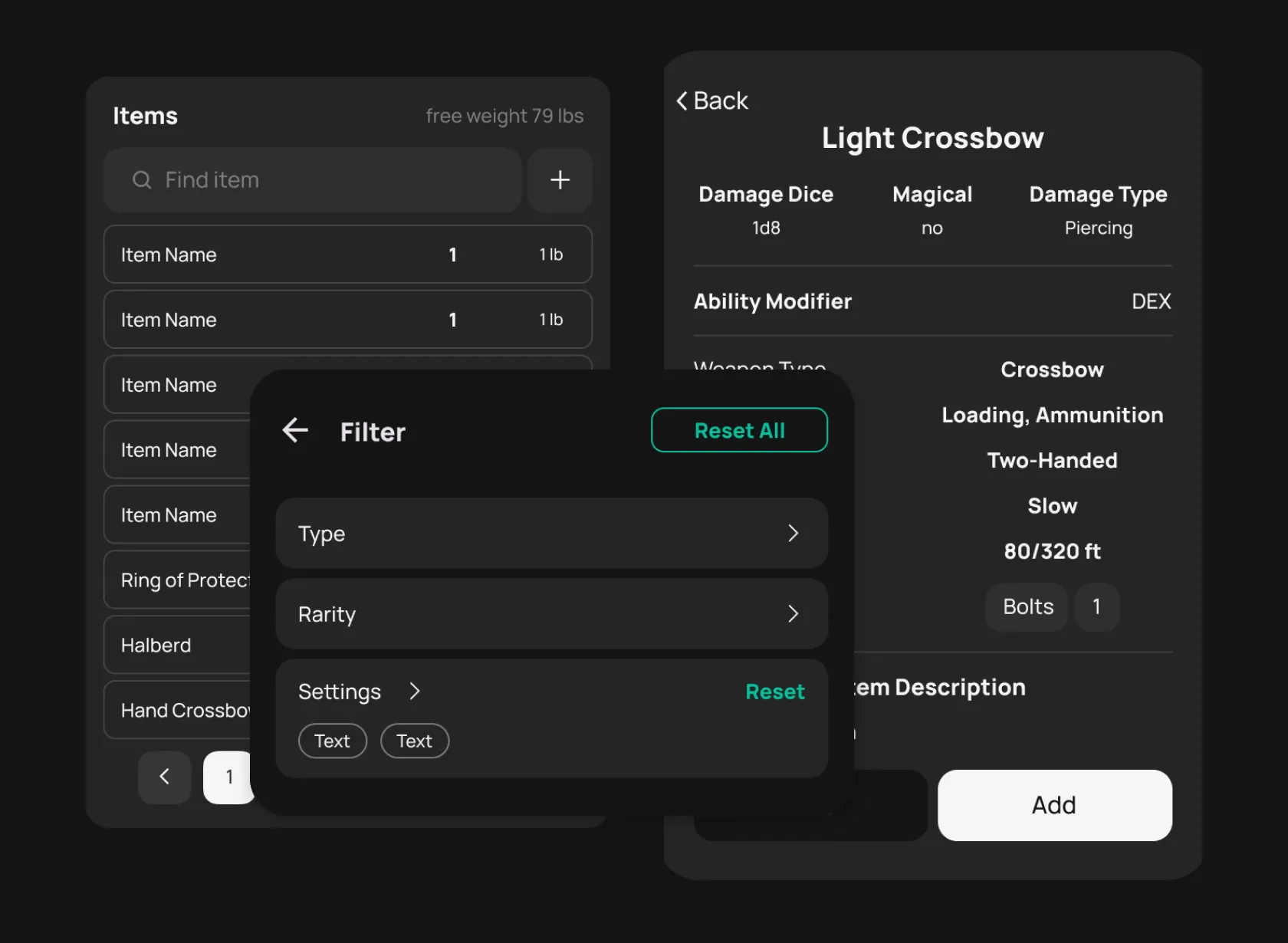Click the Light Crossbow title
This screenshot has height=943, width=1288.
pos(932,138)
